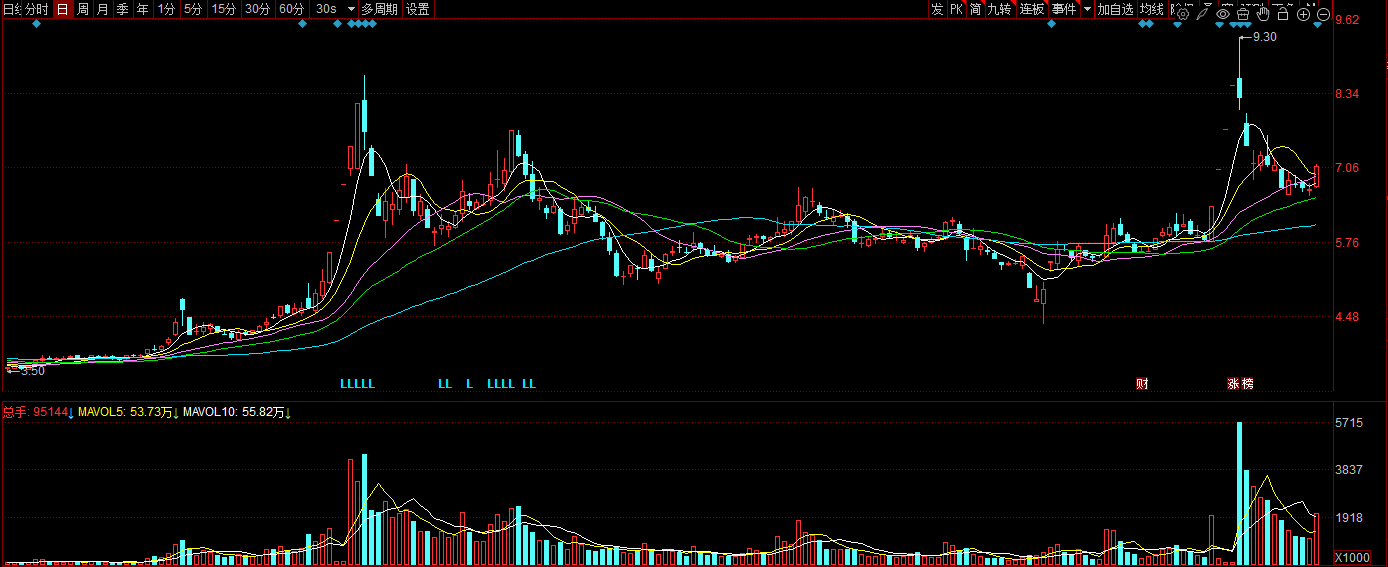Click the 3837 volume axis label
The height and width of the screenshot is (567, 1388).
(1349, 470)
